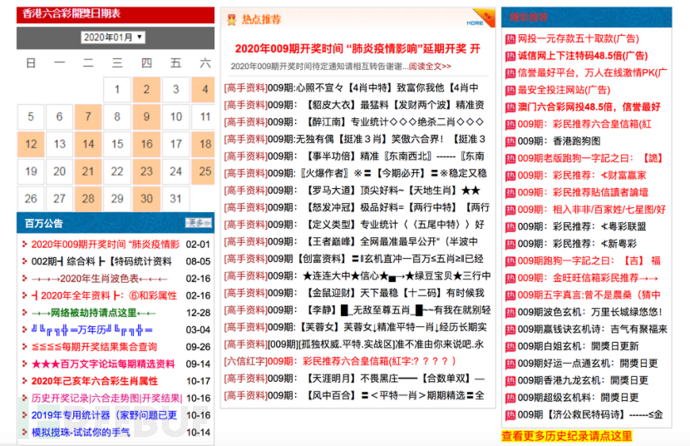
Task: Open 009期香港九龙玄机 link
Action: [583, 380]
